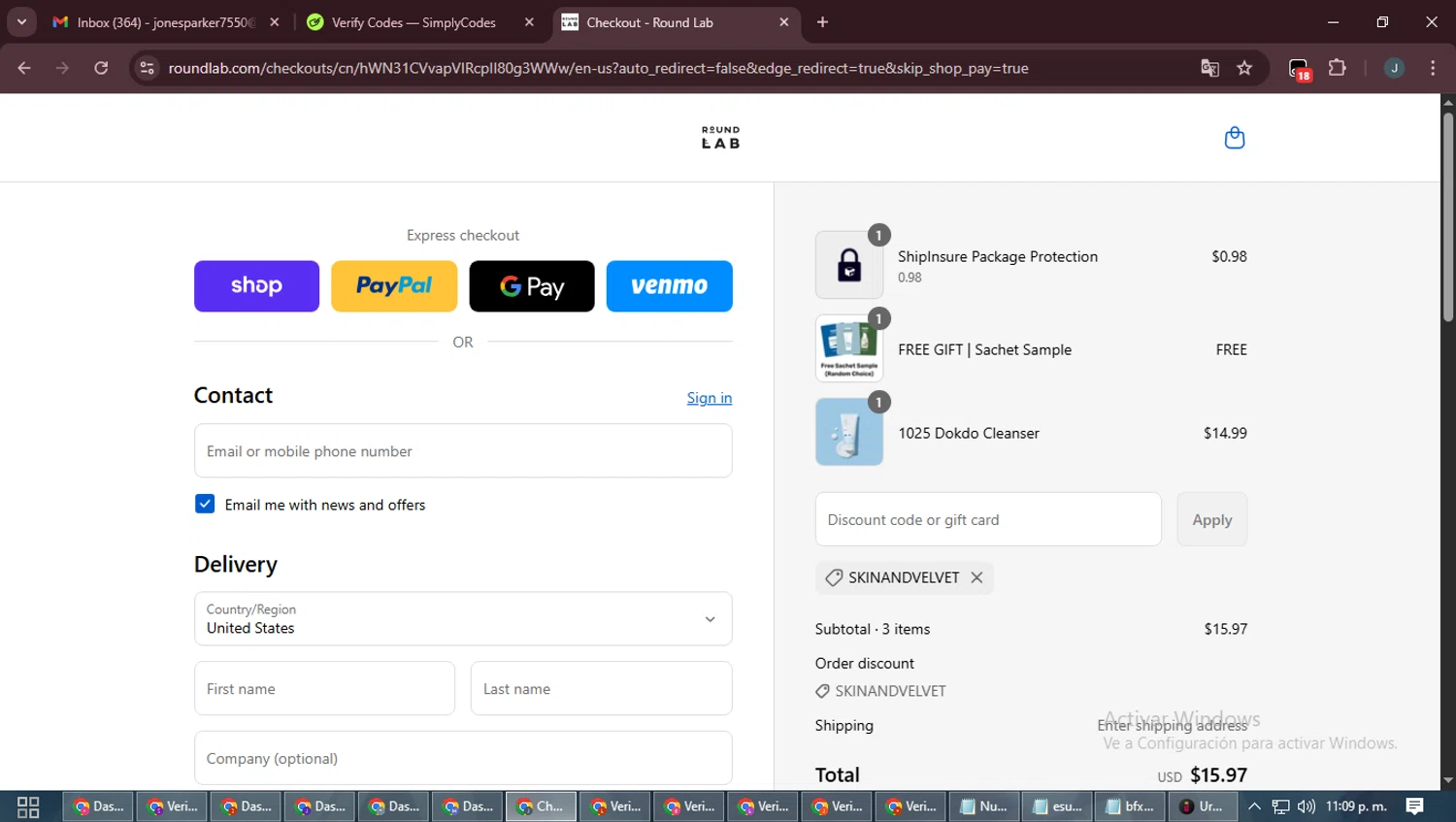Open the esu... Notepad taskbar item

[1057, 806]
